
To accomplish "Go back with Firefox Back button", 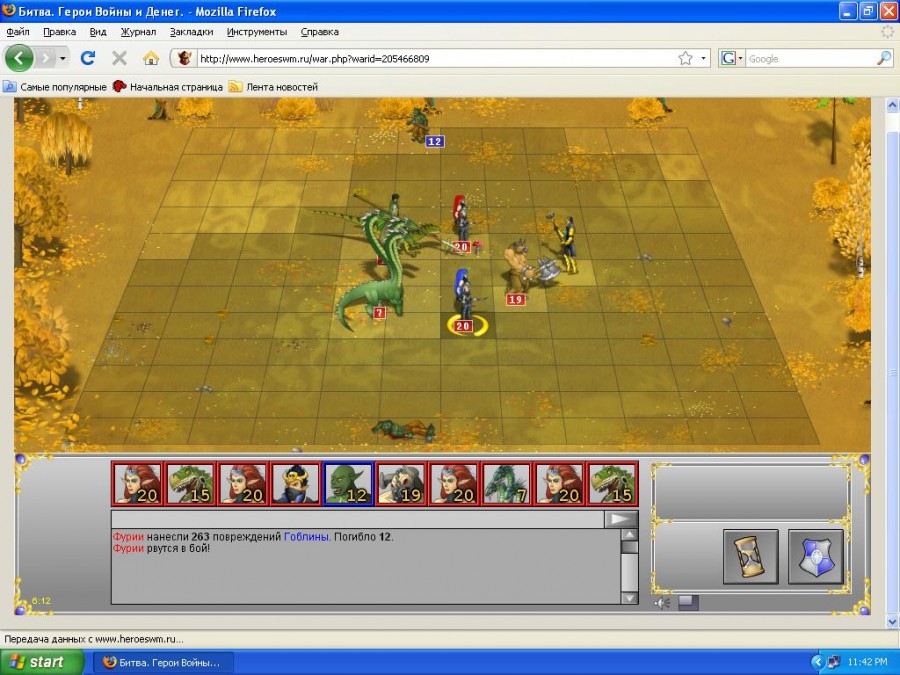I will pos(18,58).
